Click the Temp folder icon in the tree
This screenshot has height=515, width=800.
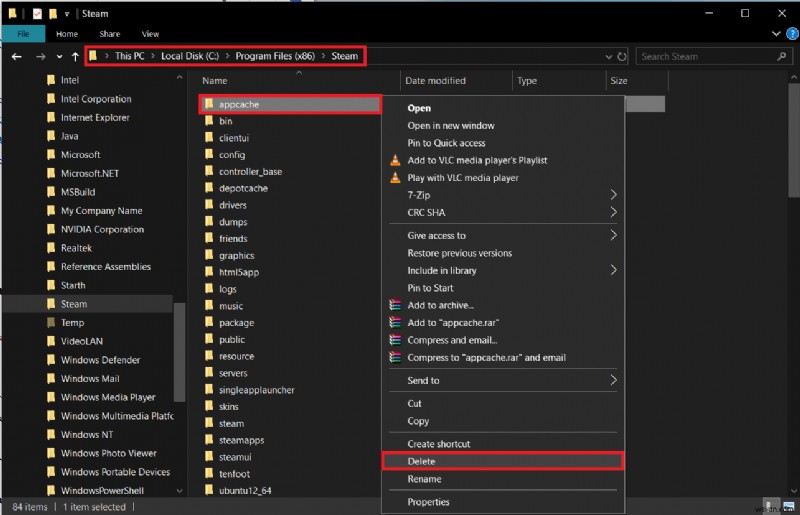coord(51,323)
